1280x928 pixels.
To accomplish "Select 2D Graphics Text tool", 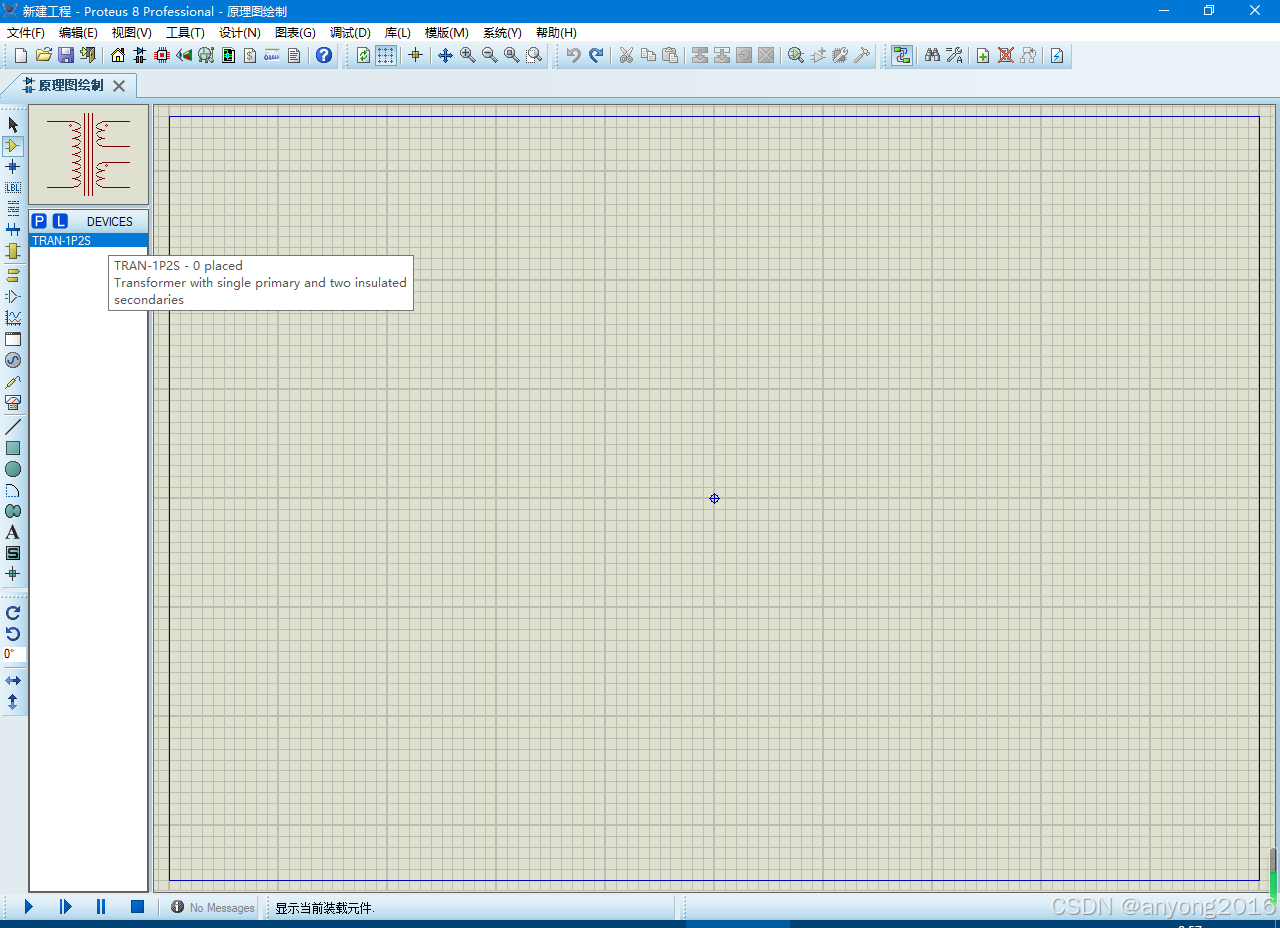I will 13,532.
